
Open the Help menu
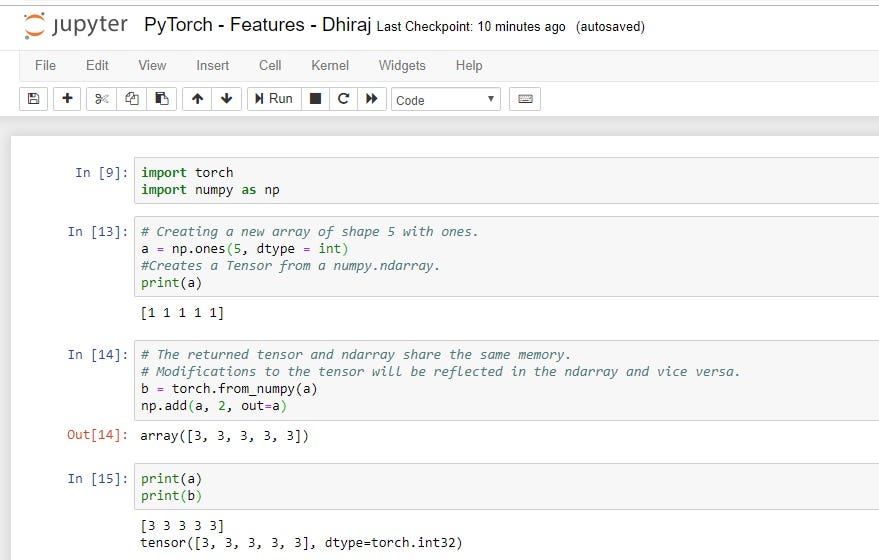pos(469,66)
